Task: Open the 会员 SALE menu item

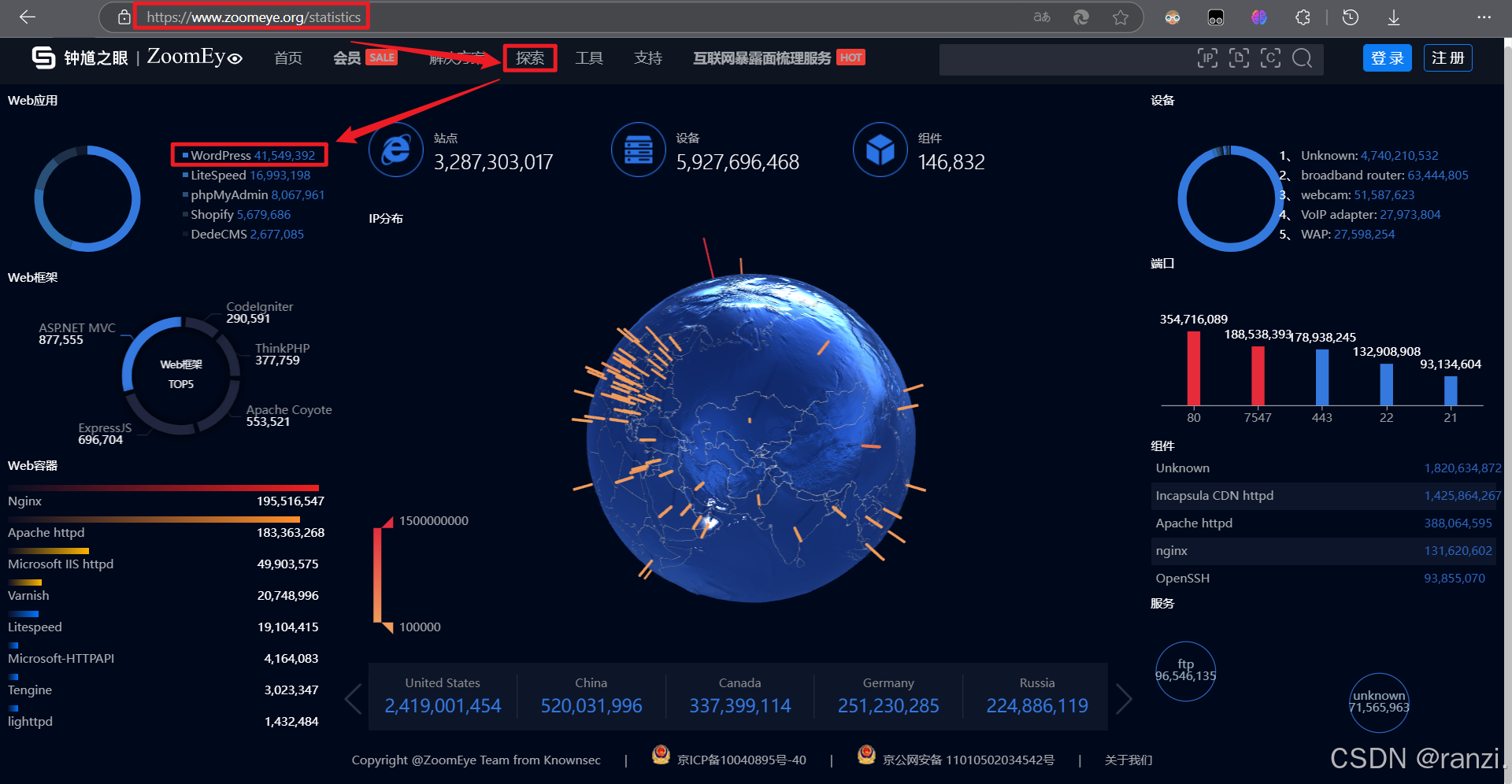Action: [365, 58]
